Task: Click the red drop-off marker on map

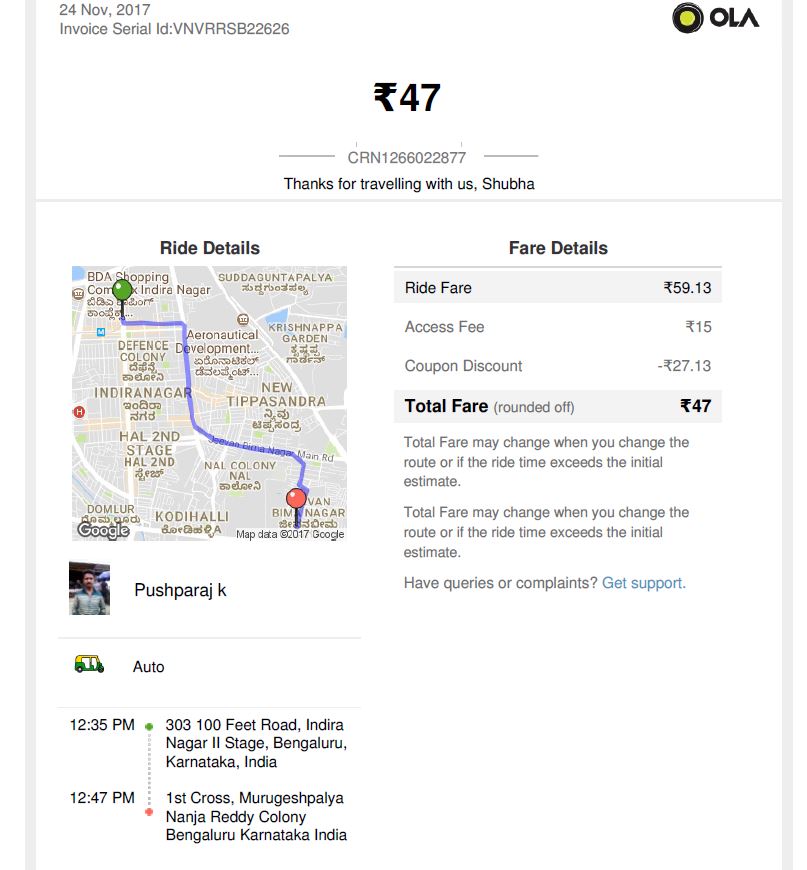Action: coord(296,498)
